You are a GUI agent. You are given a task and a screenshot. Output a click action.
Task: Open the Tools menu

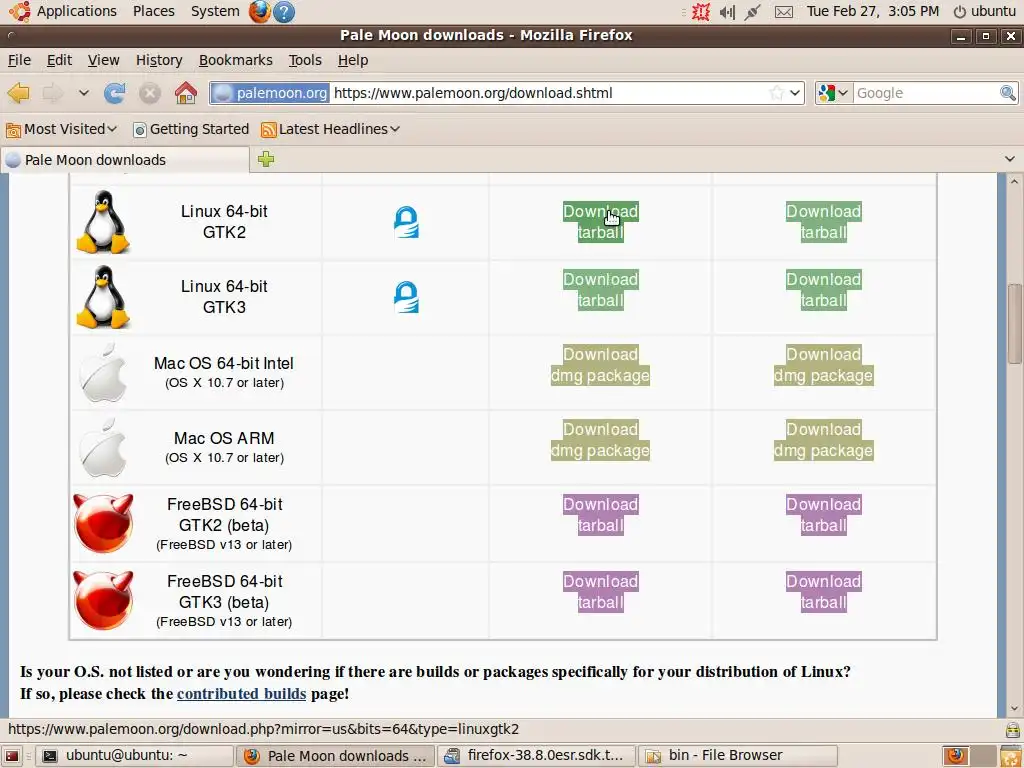tap(305, 60)
